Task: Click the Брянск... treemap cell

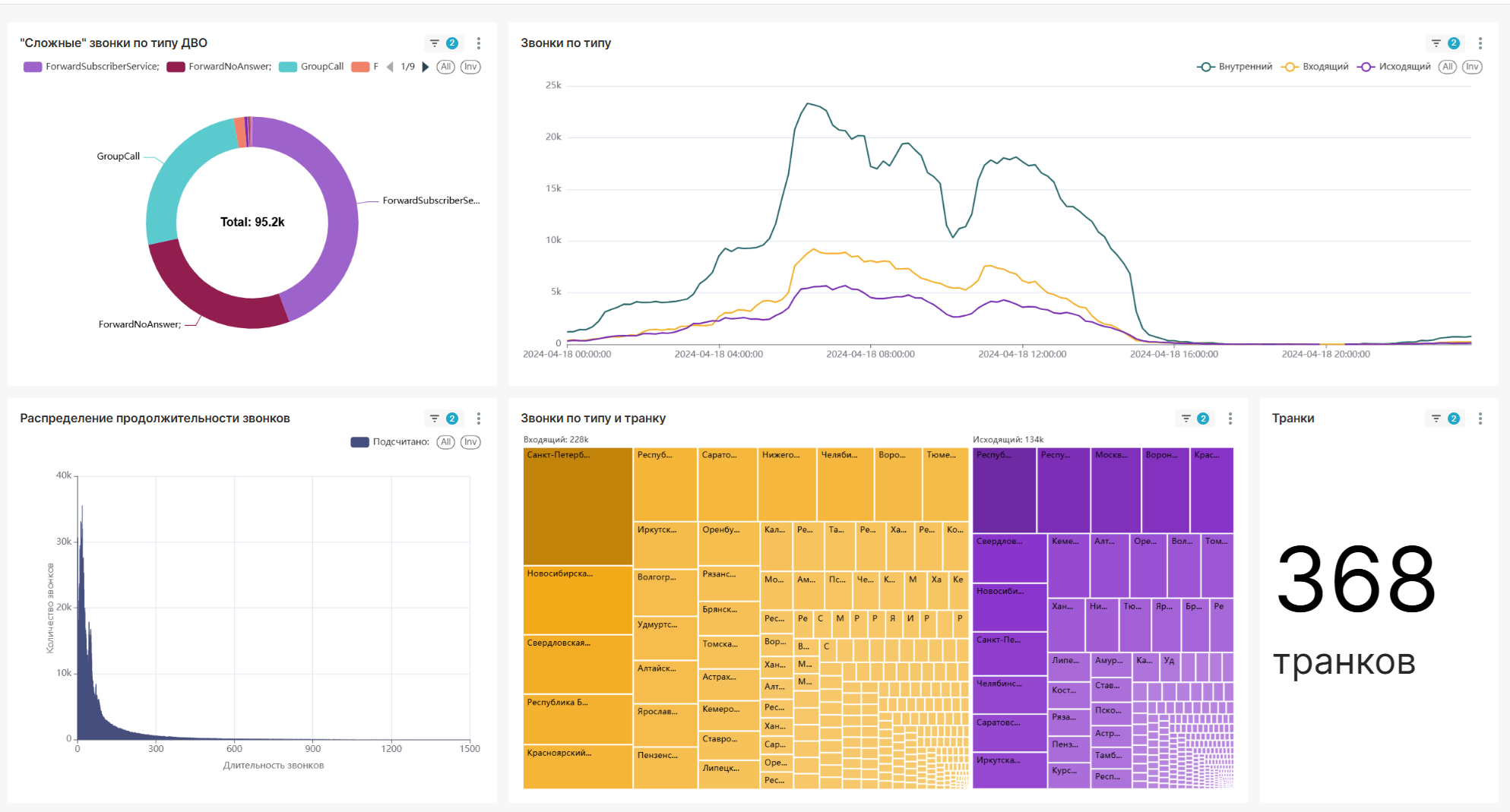Action: (x=728, y=618)
